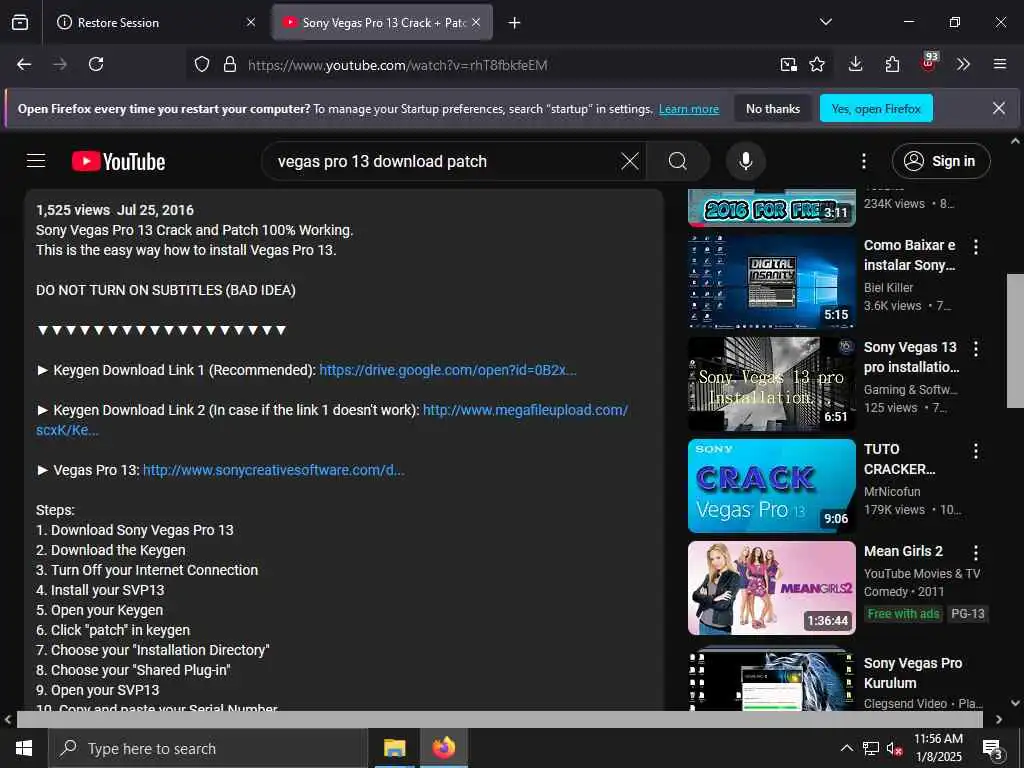Go to YouTube home via logo
This screenshot has width=1024, height=768.
pyautogui.click(x=118, y=161)
